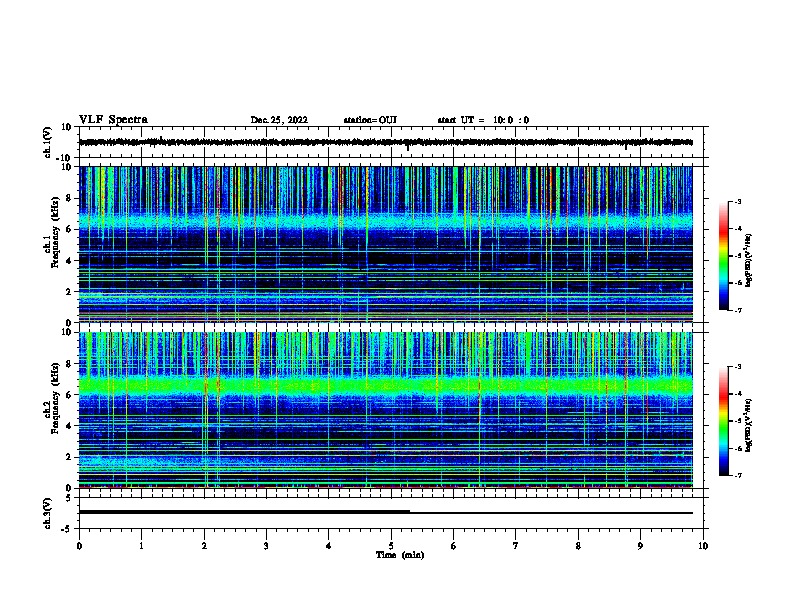Click the "VLF Spectra" plot title
Viewport: 792px width, 612px height.
click(113, 120)
